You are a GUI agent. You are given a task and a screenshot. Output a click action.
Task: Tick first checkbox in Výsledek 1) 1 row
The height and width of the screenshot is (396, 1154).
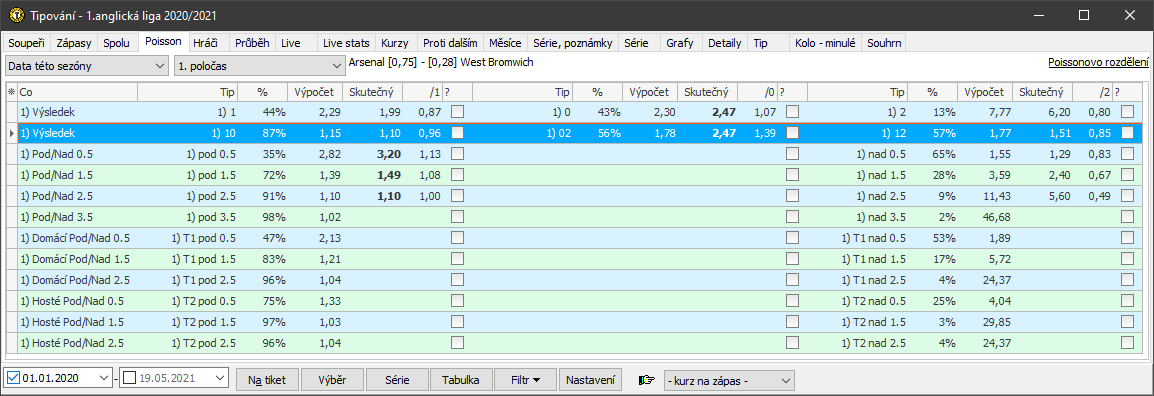pos(458,112)
